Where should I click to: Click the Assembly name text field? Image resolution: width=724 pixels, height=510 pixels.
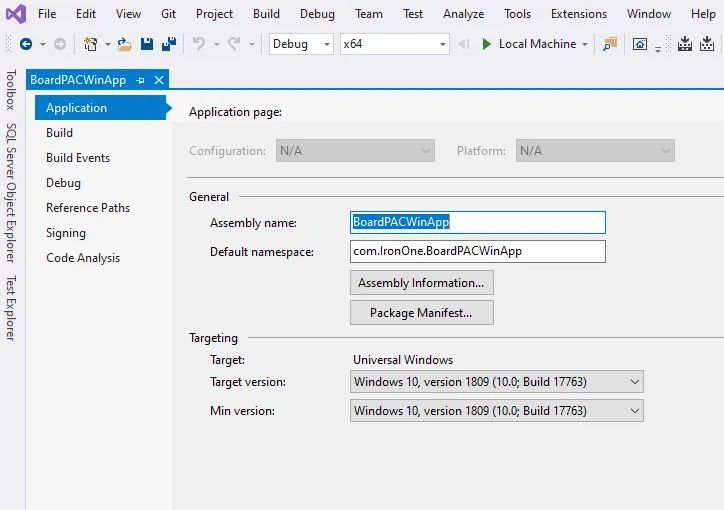click(x=477, y=222)
